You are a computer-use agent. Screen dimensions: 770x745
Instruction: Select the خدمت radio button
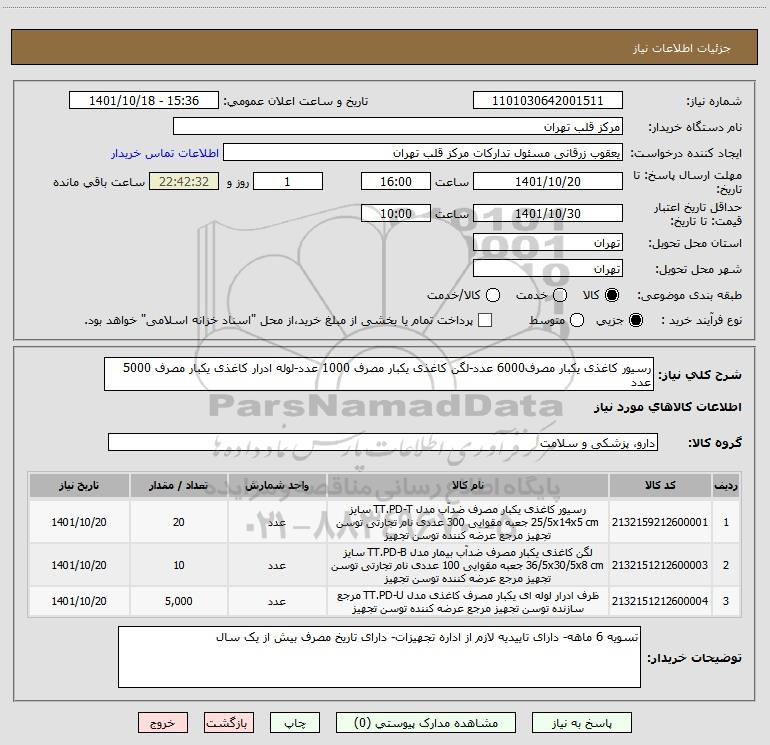[560, 295]
